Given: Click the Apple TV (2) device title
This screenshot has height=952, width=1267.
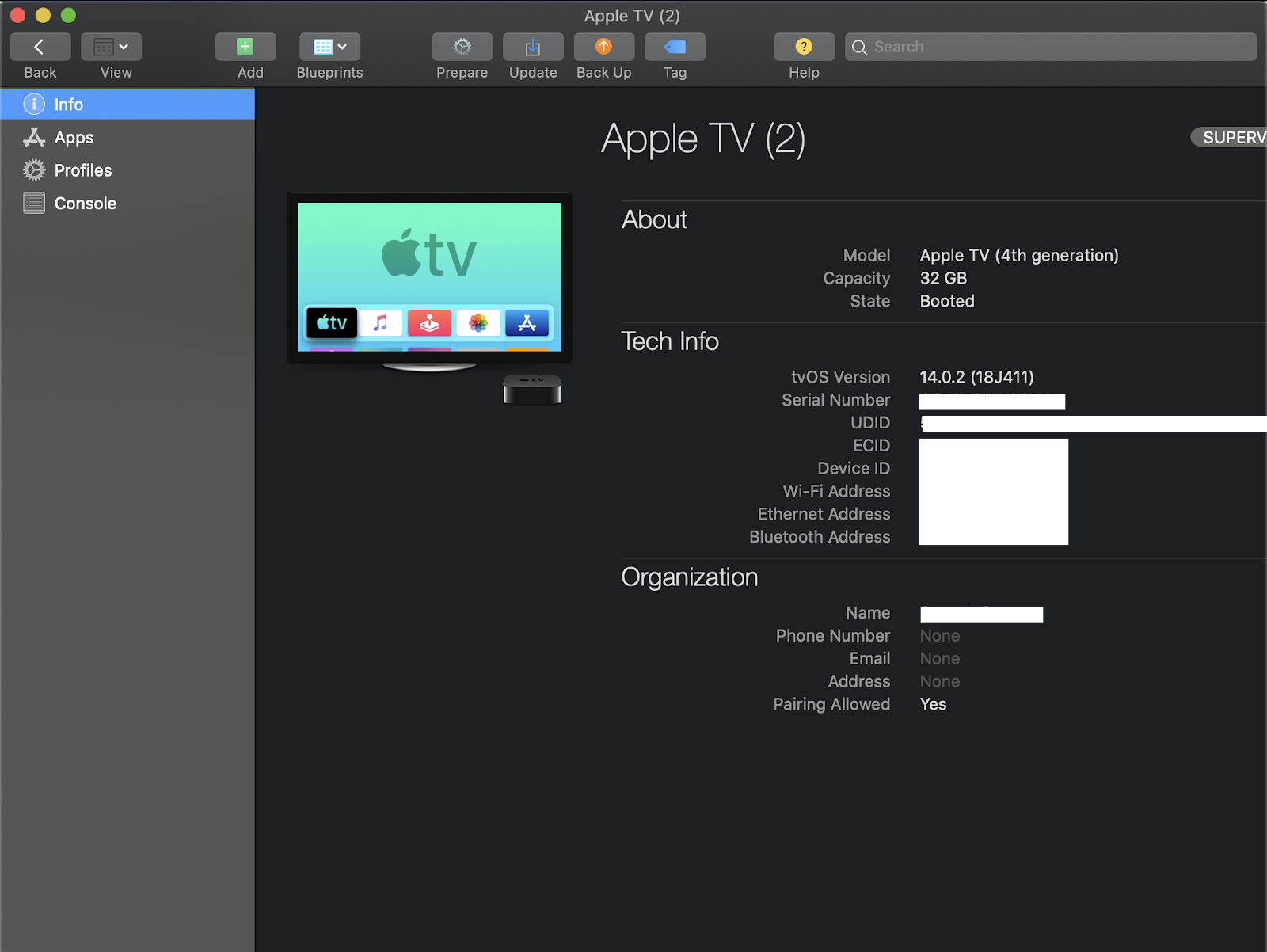Looking at the screenshot, I should [703, 139].
